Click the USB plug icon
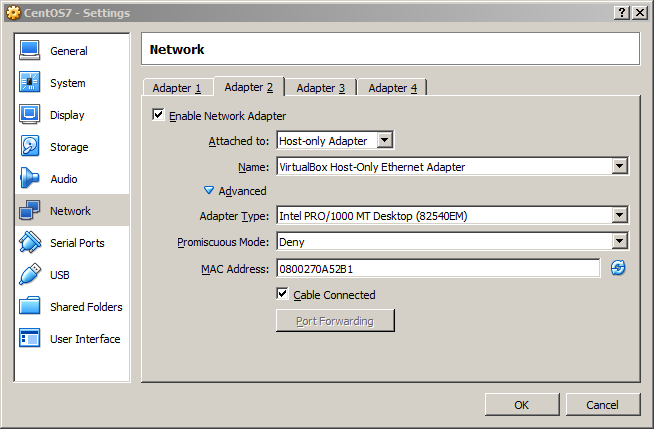 tap(29, 274)
